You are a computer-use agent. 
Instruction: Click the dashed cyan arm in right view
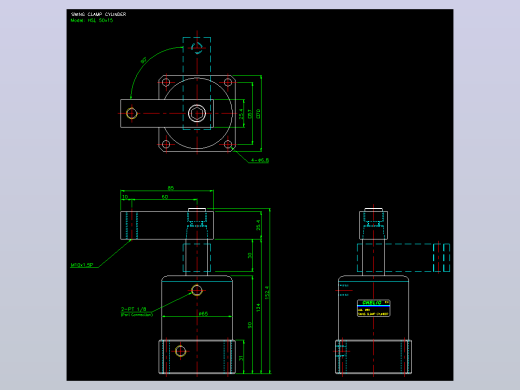pos(403,258)
